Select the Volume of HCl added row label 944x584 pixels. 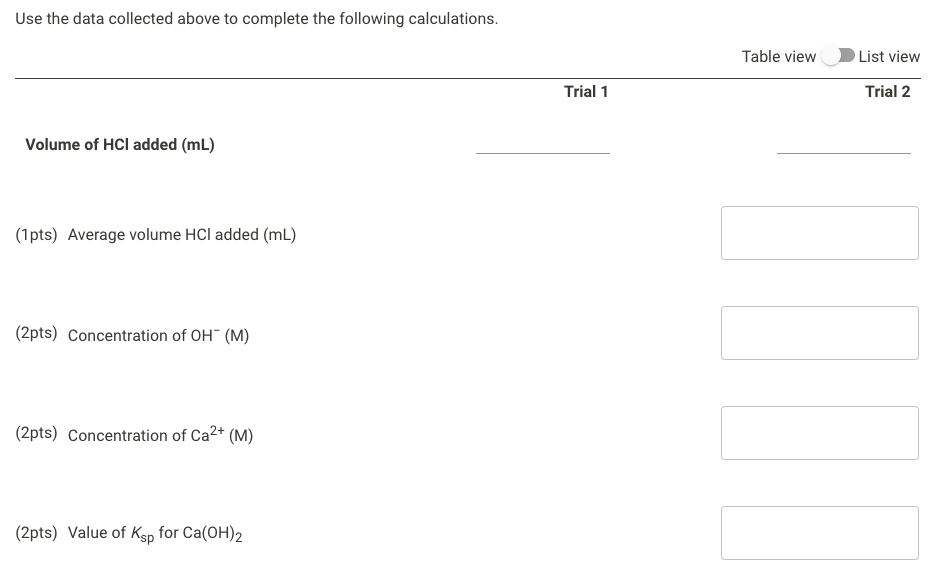(x=121, y=144)
